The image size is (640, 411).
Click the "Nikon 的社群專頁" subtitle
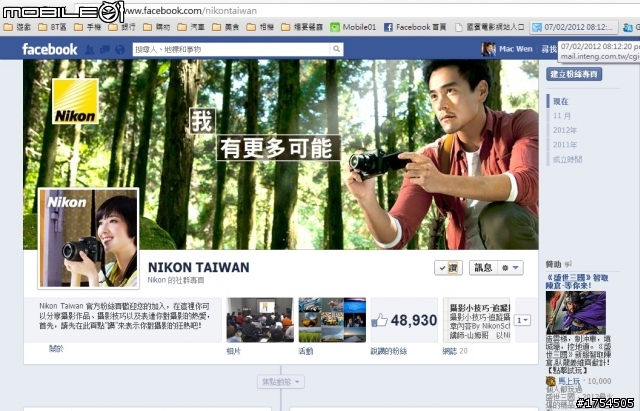click(x=176, y=280)
